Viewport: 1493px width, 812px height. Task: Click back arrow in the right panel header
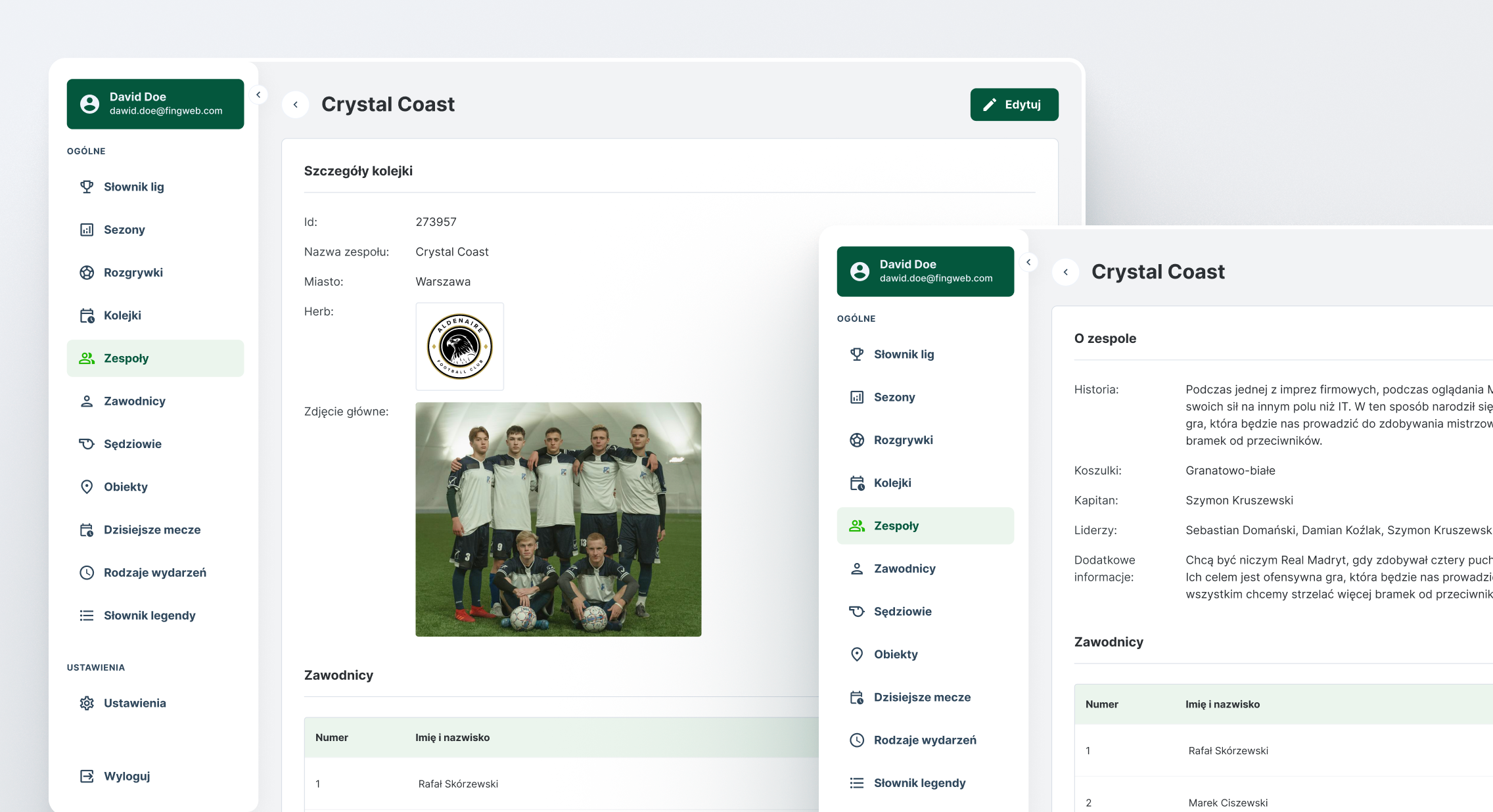[x=1066, y=272]
